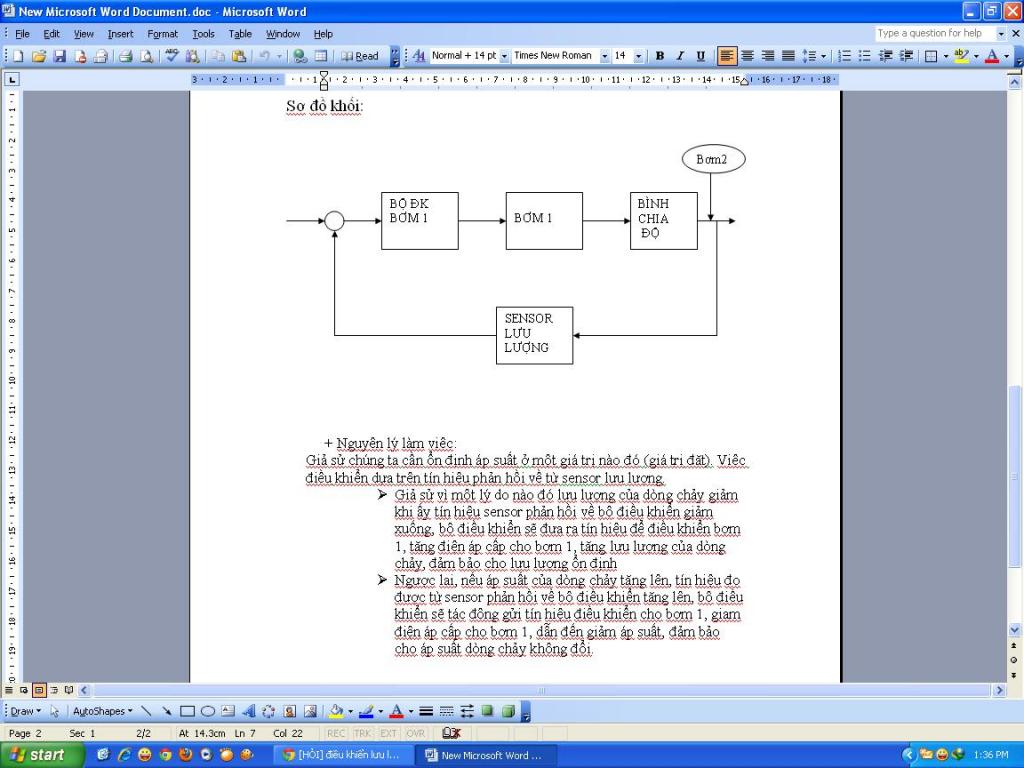The image size is (1024, 768).
Task: Insert WordArt
Action: click(248, 711)
